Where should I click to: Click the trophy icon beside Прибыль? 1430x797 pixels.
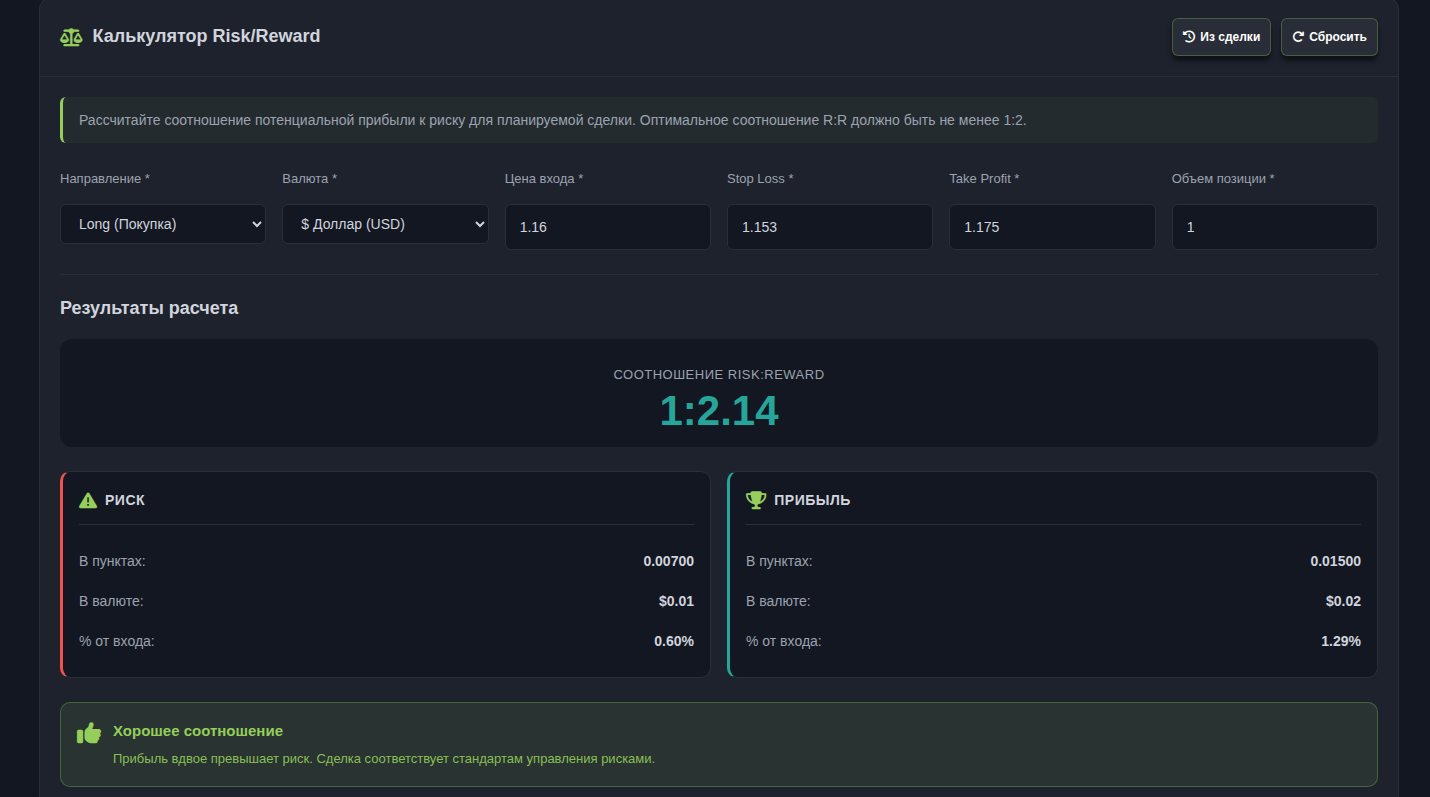[x=756, y=500]
